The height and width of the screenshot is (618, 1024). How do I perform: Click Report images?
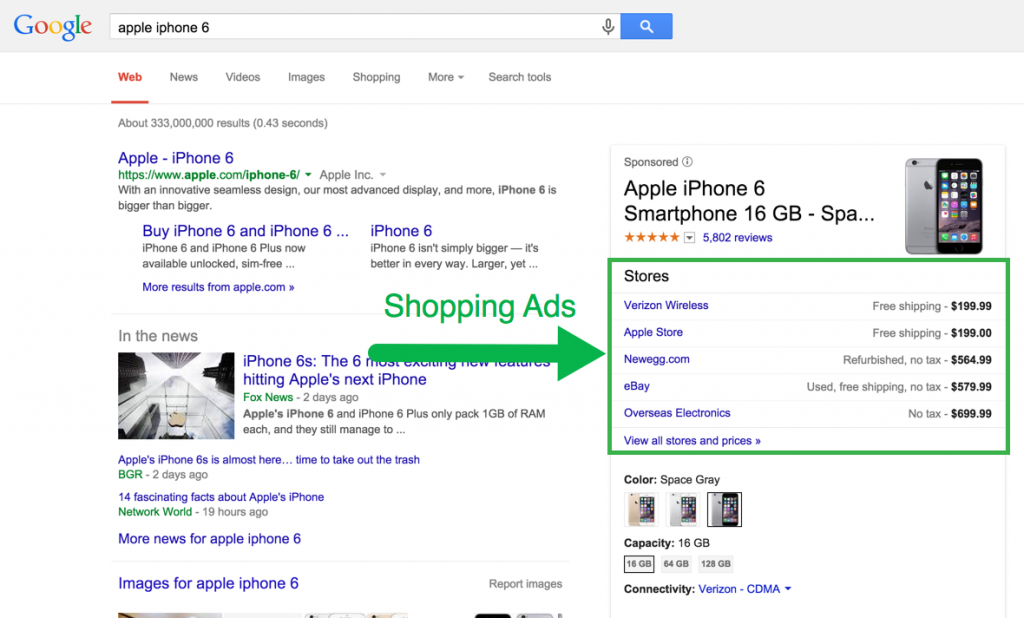(x=525, y=583)
